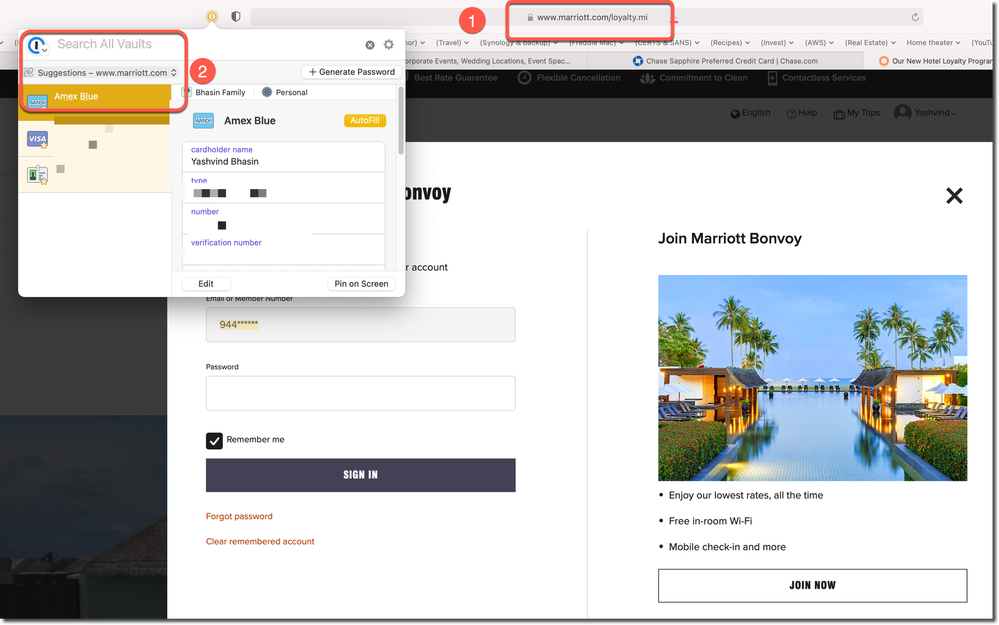Uncheck the Remember me checkbox
999x625 pixels.
(214, 440)
